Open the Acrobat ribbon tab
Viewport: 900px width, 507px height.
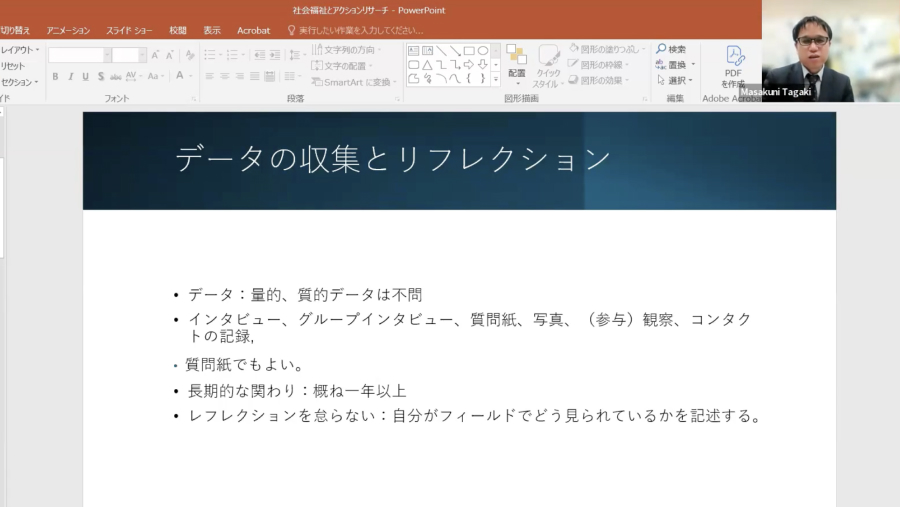[x=253, y=30]
